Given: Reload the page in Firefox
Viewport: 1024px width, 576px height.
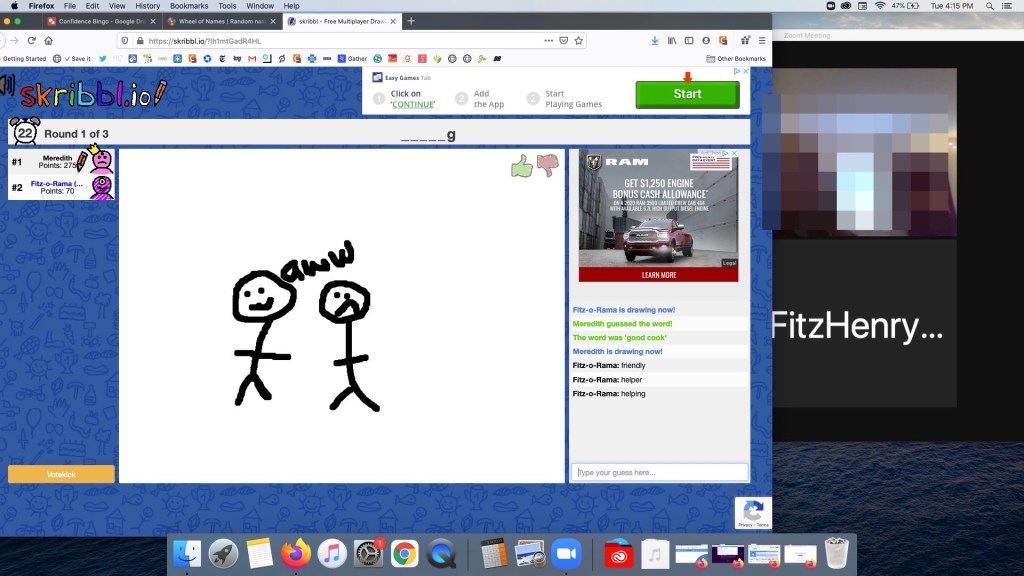Looking at the screenshot, I should click(32, 40).
